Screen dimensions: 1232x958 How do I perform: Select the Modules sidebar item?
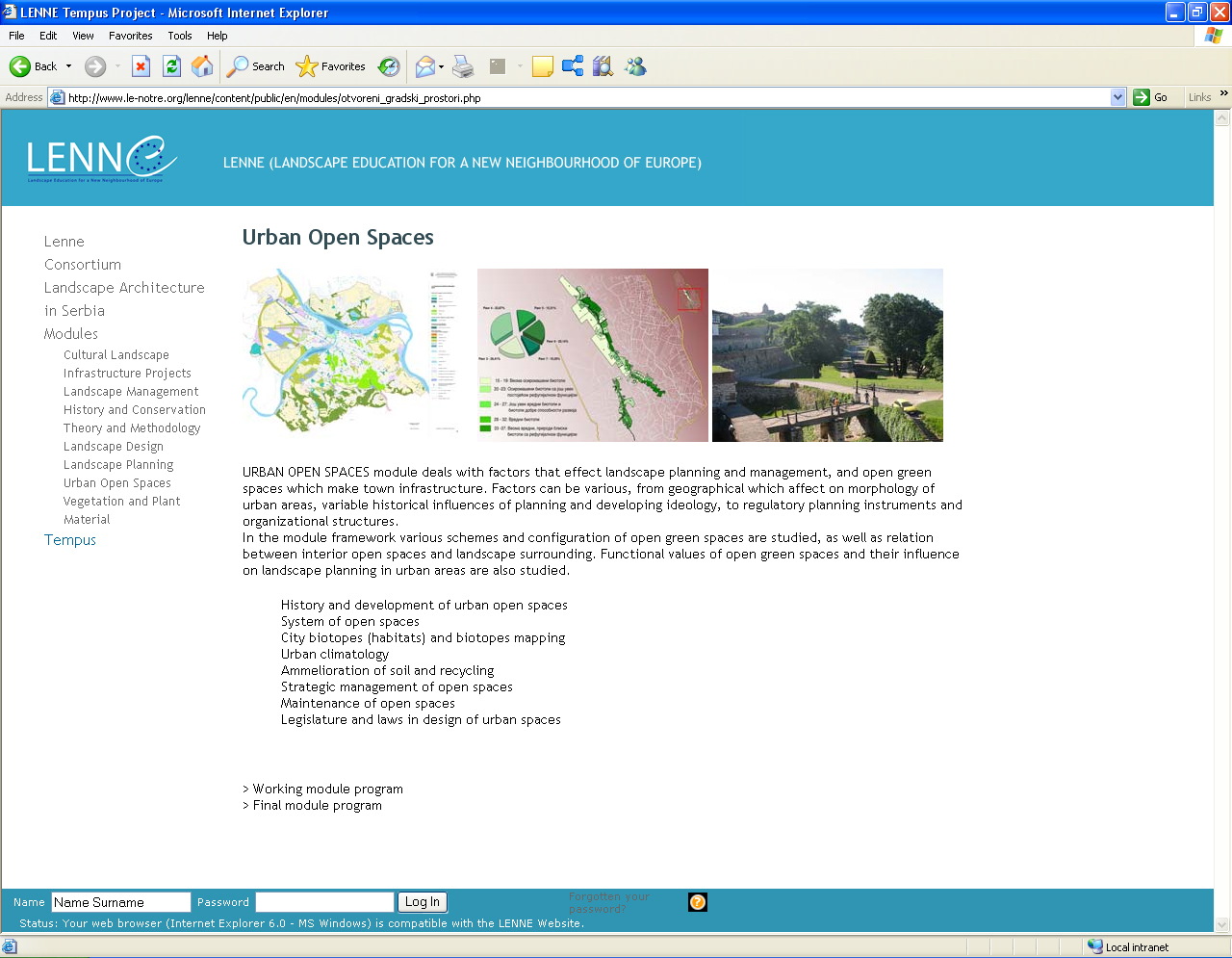tap(71, 334)
